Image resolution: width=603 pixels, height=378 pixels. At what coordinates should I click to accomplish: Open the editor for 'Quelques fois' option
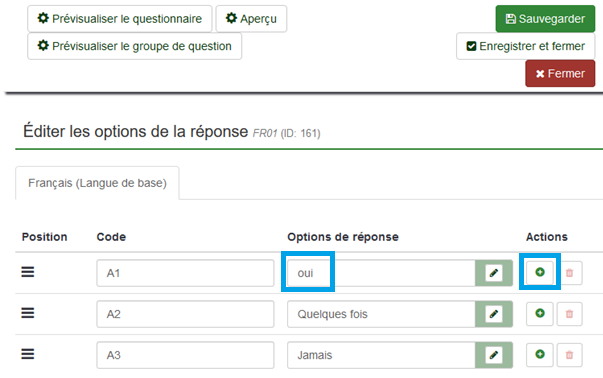(494, 314)
